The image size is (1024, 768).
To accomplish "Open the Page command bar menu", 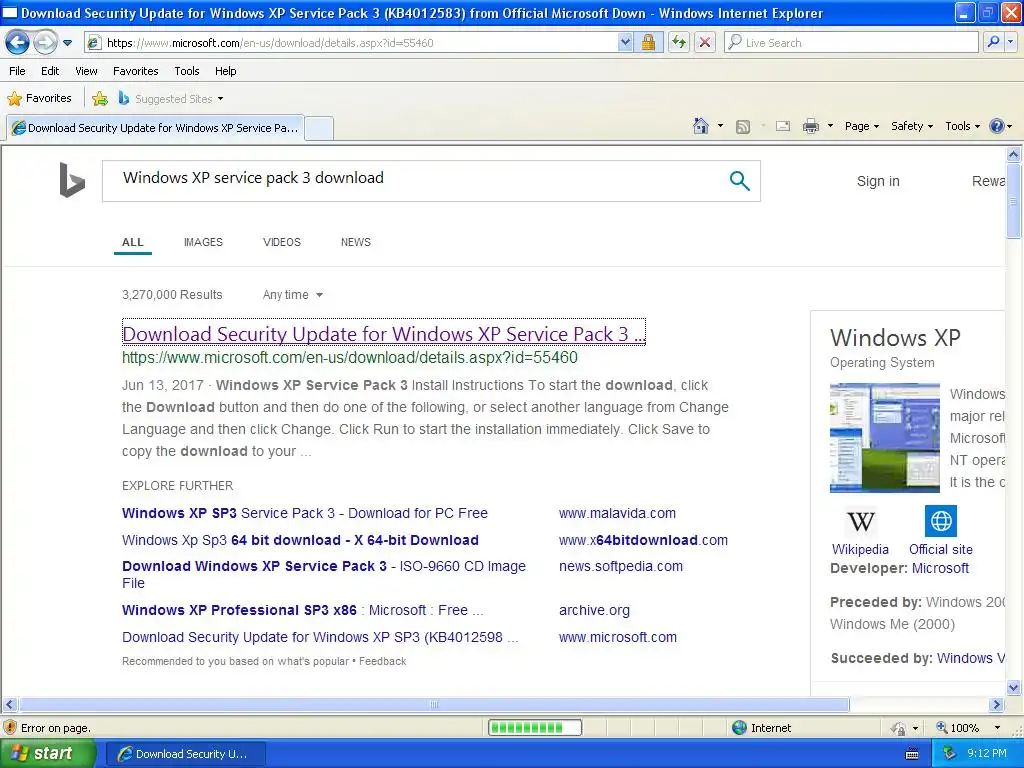I will point(861,126).
